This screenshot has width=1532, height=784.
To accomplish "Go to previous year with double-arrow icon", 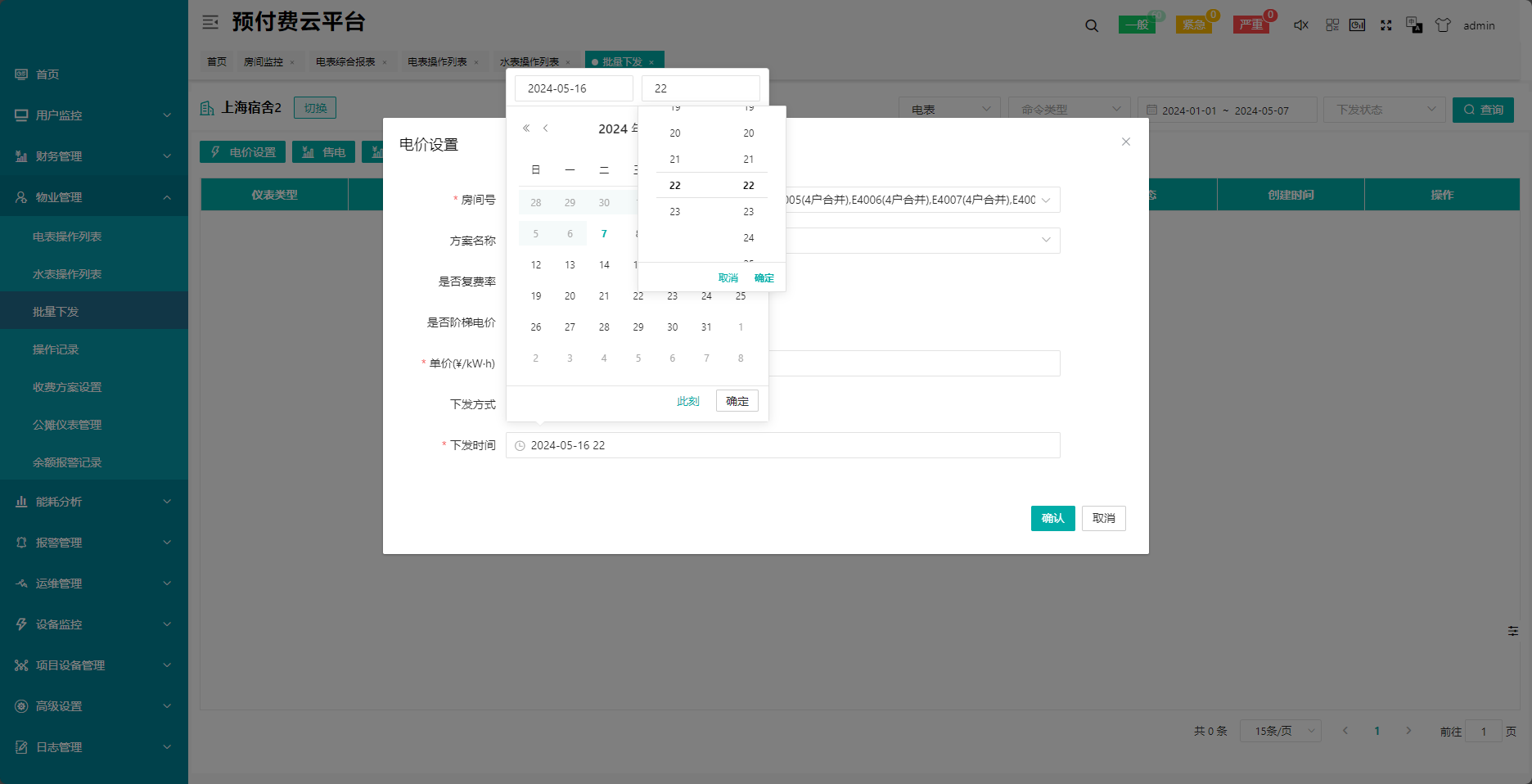I will coord(526,128).
